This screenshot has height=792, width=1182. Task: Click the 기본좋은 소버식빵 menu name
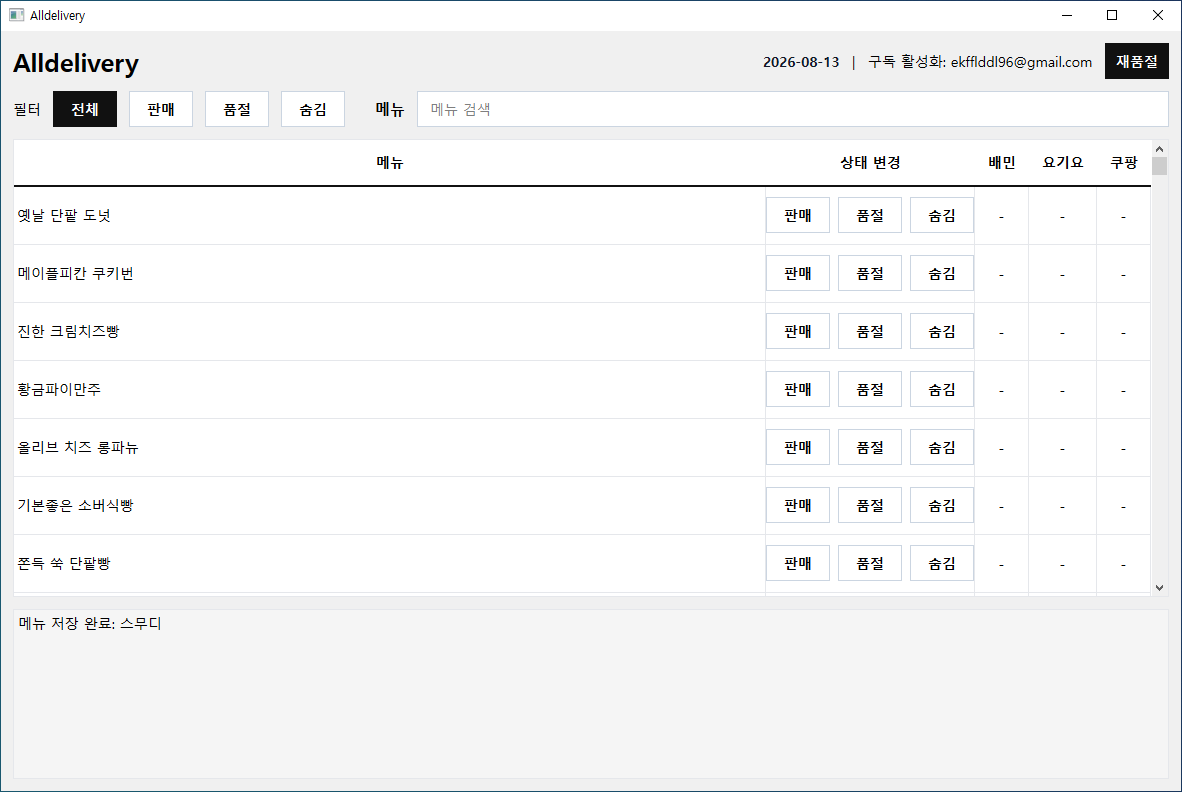coord(75,506)
